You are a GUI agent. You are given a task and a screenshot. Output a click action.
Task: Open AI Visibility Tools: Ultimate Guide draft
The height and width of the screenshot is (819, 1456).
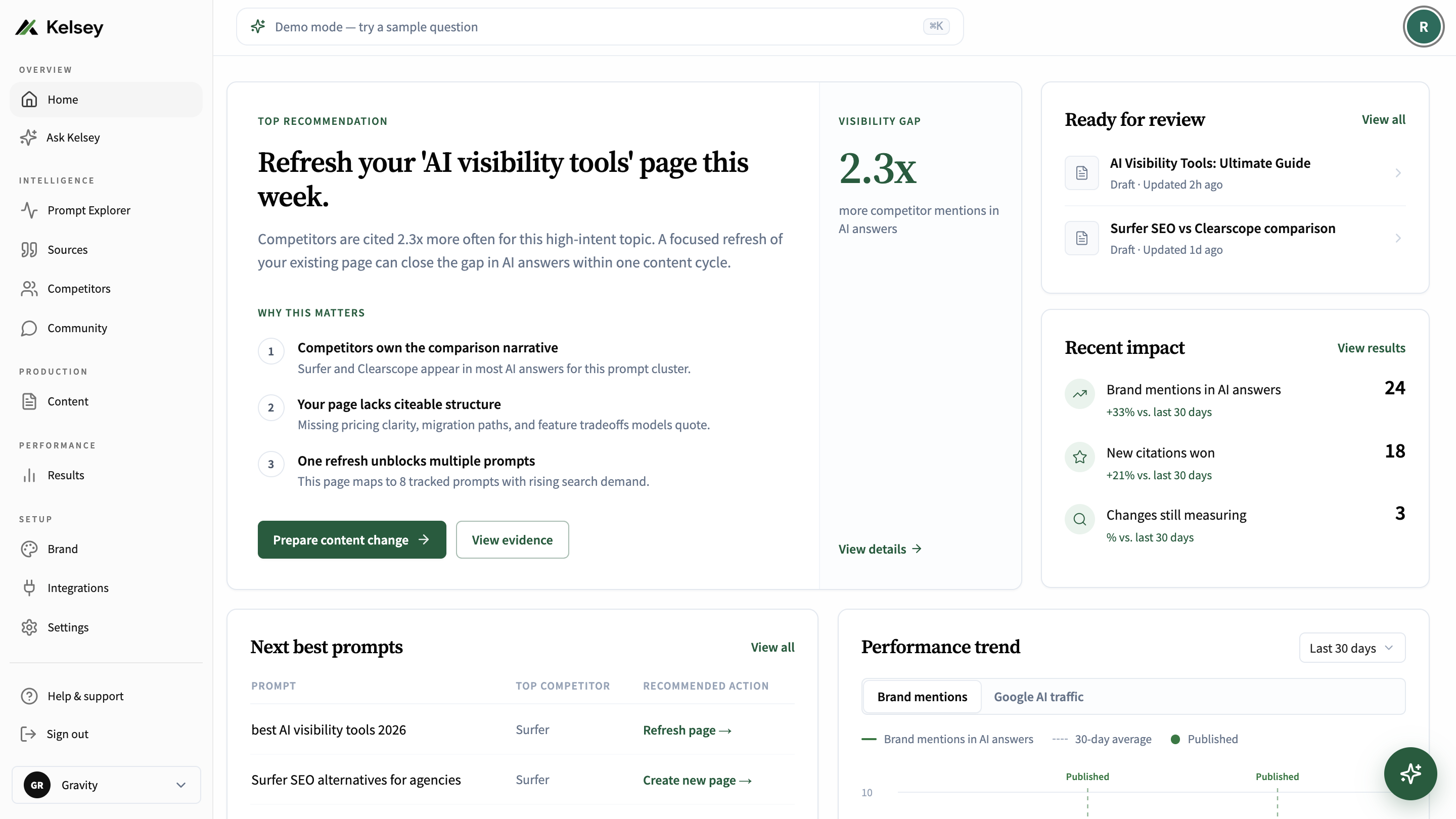[x=1235, y=173]
